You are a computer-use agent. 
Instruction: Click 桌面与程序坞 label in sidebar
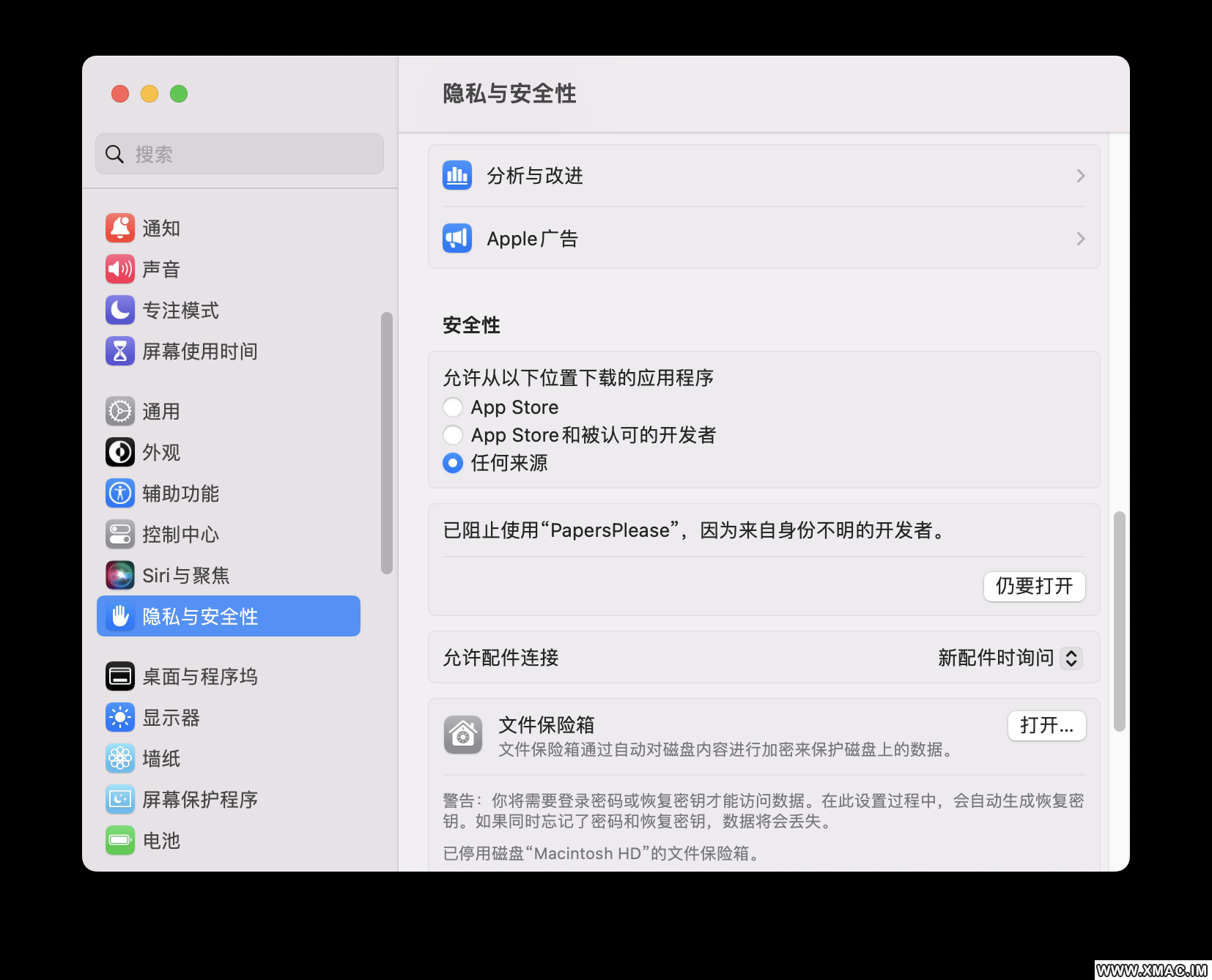[200, 676]
